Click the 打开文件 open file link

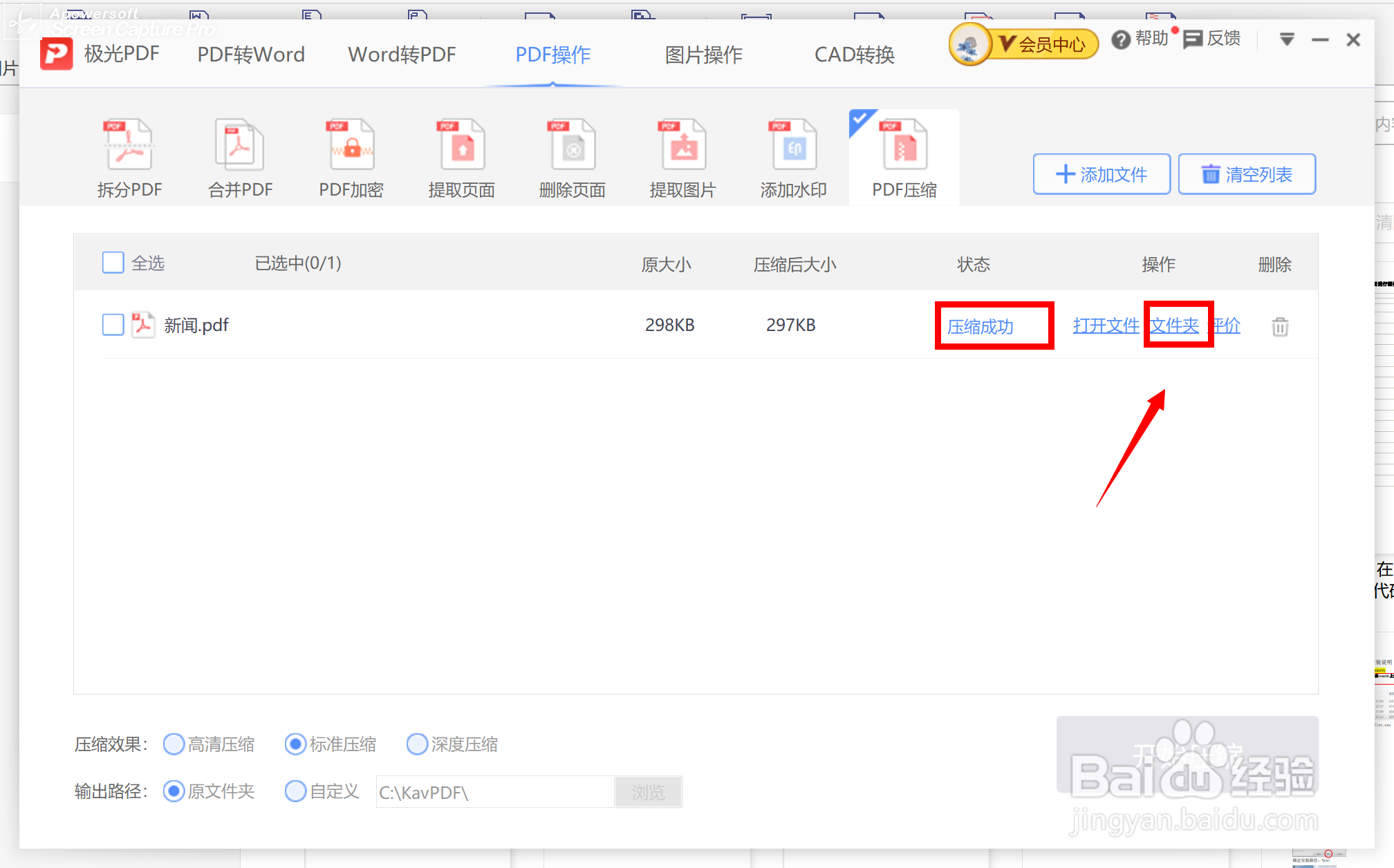click(1106, 325)
